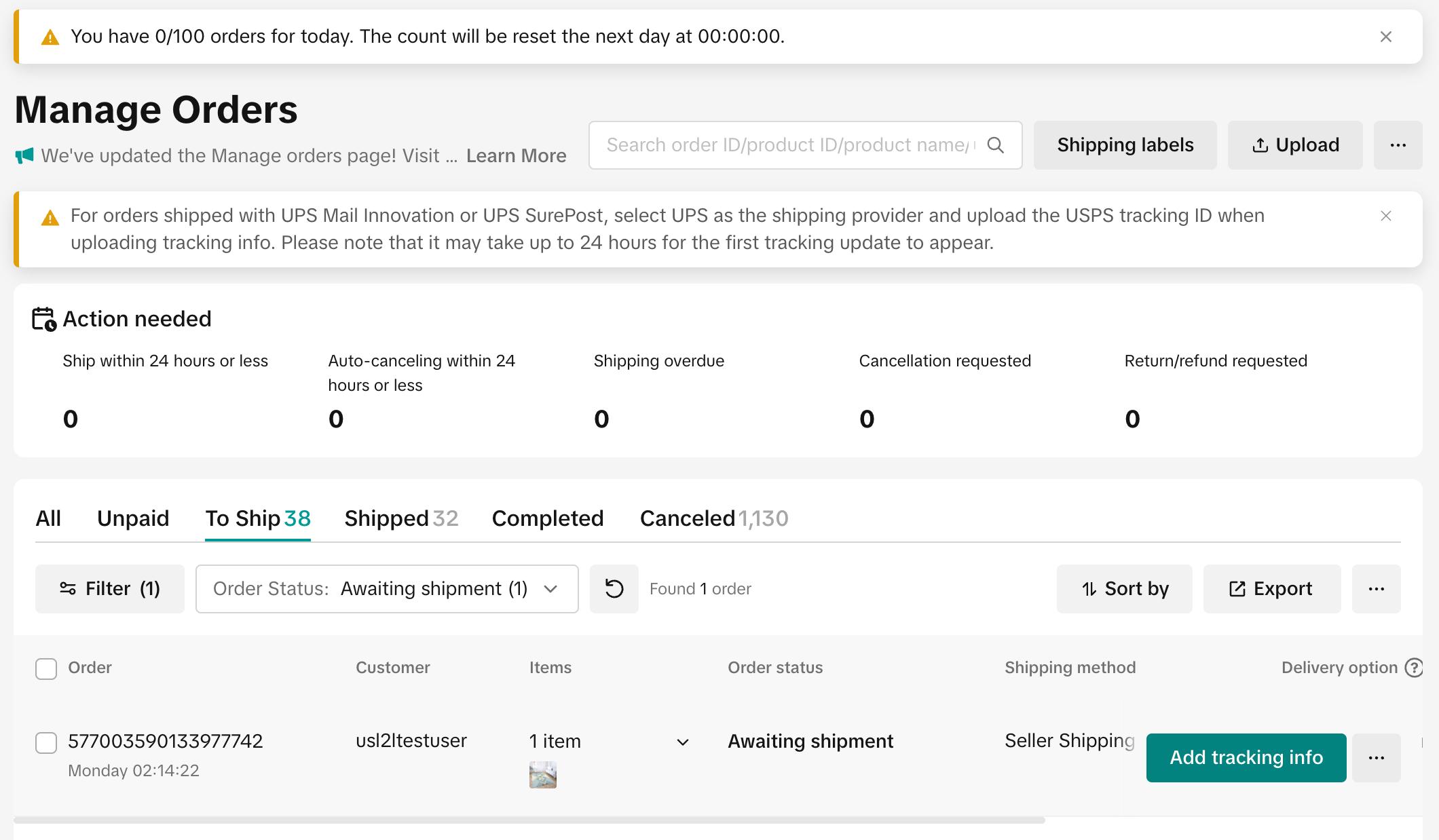Open row actions menu for order

(1376, 758)
